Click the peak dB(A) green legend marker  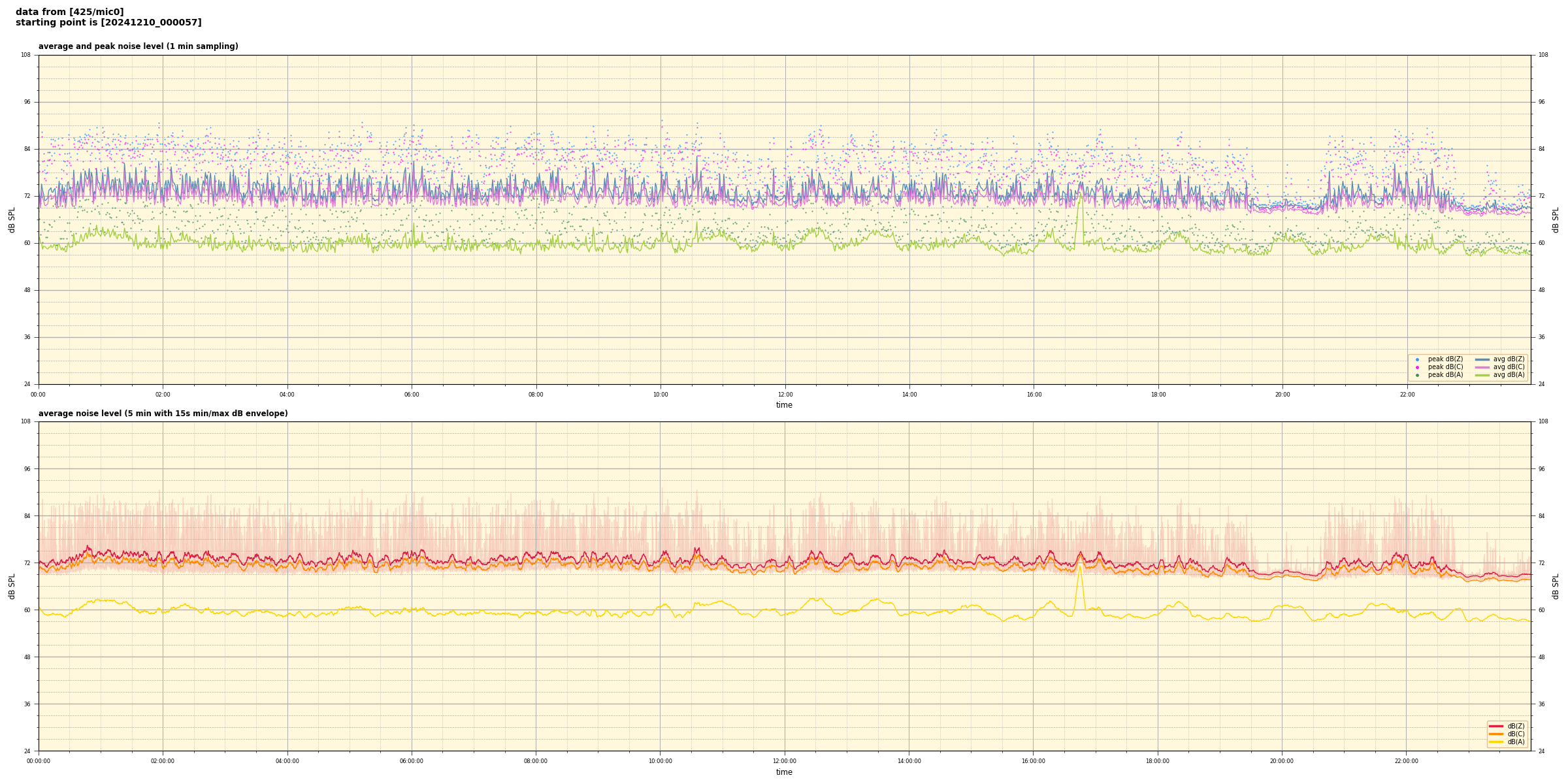[1417, 375]
